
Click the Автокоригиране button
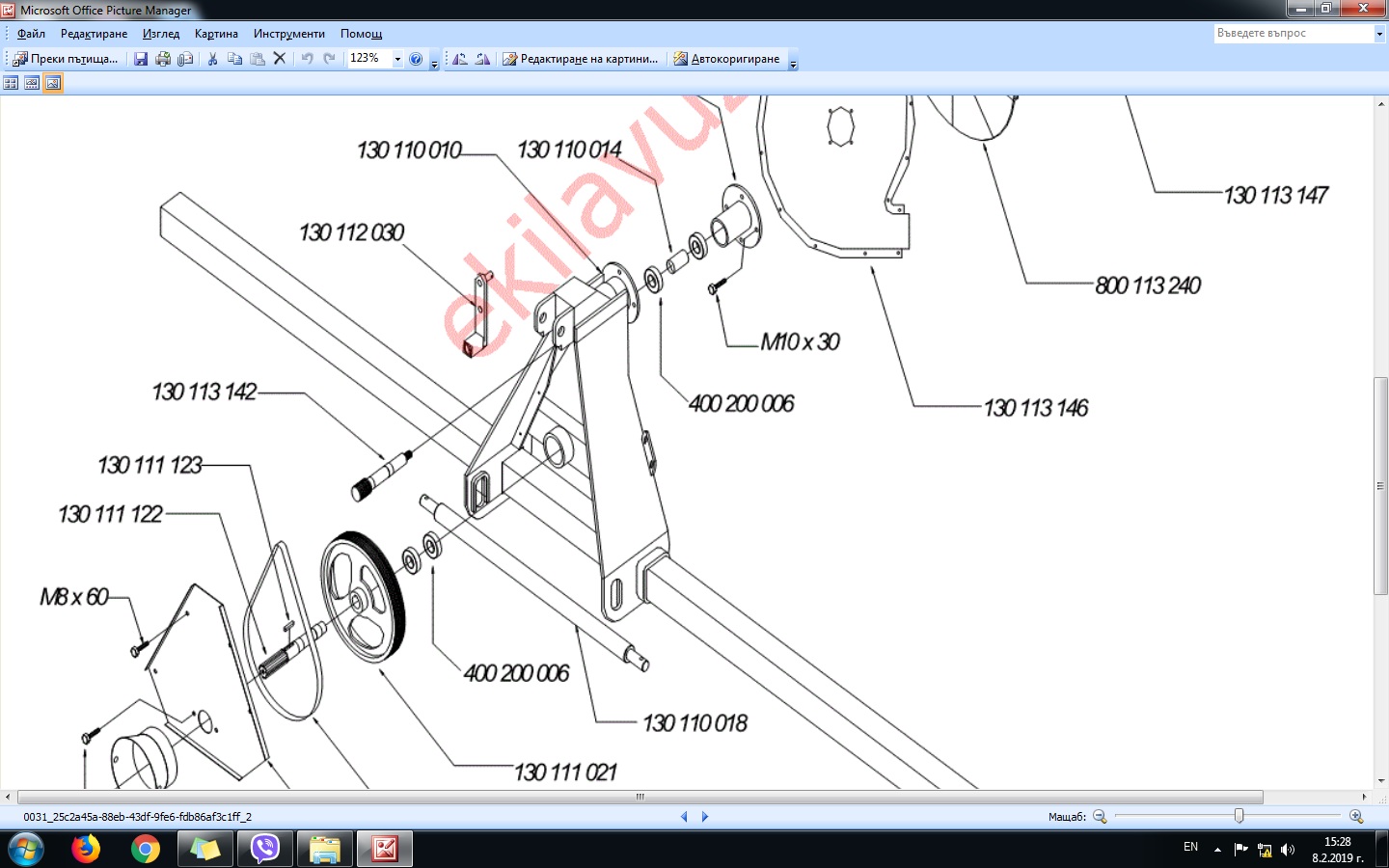click(726, 59)
